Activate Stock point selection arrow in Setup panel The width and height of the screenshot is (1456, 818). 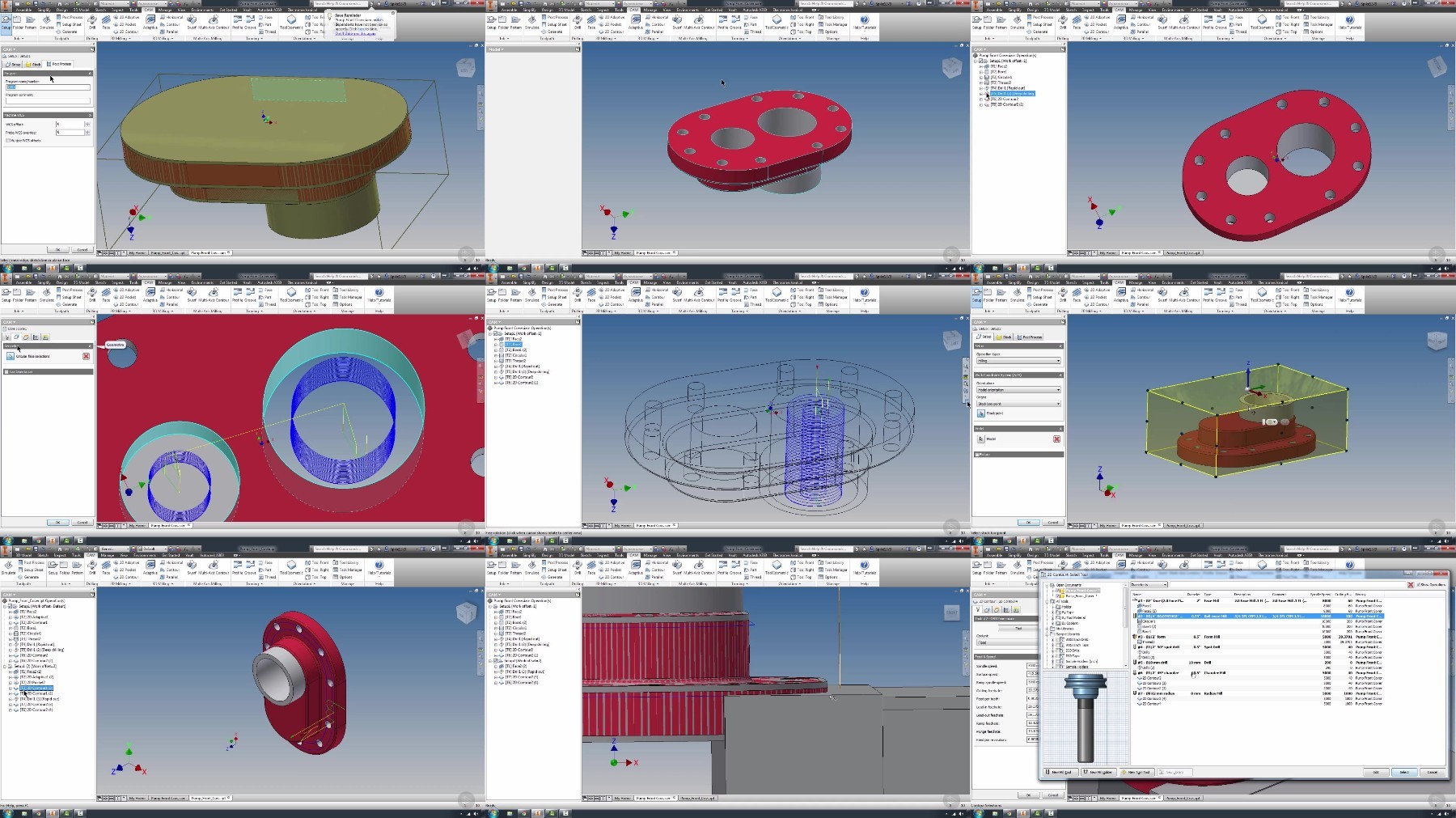point(981,413)
